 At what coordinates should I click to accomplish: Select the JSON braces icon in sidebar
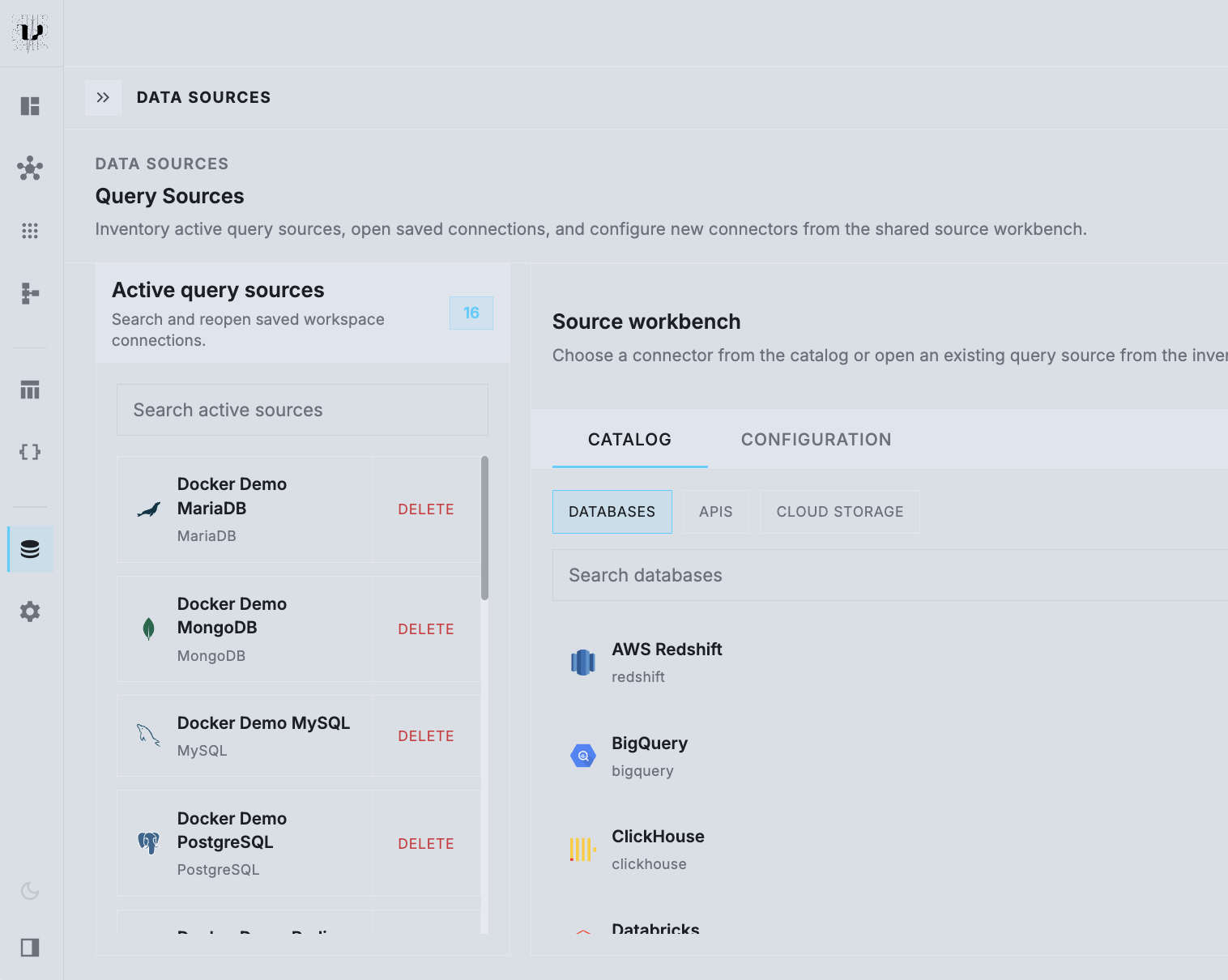coord(30,452)
